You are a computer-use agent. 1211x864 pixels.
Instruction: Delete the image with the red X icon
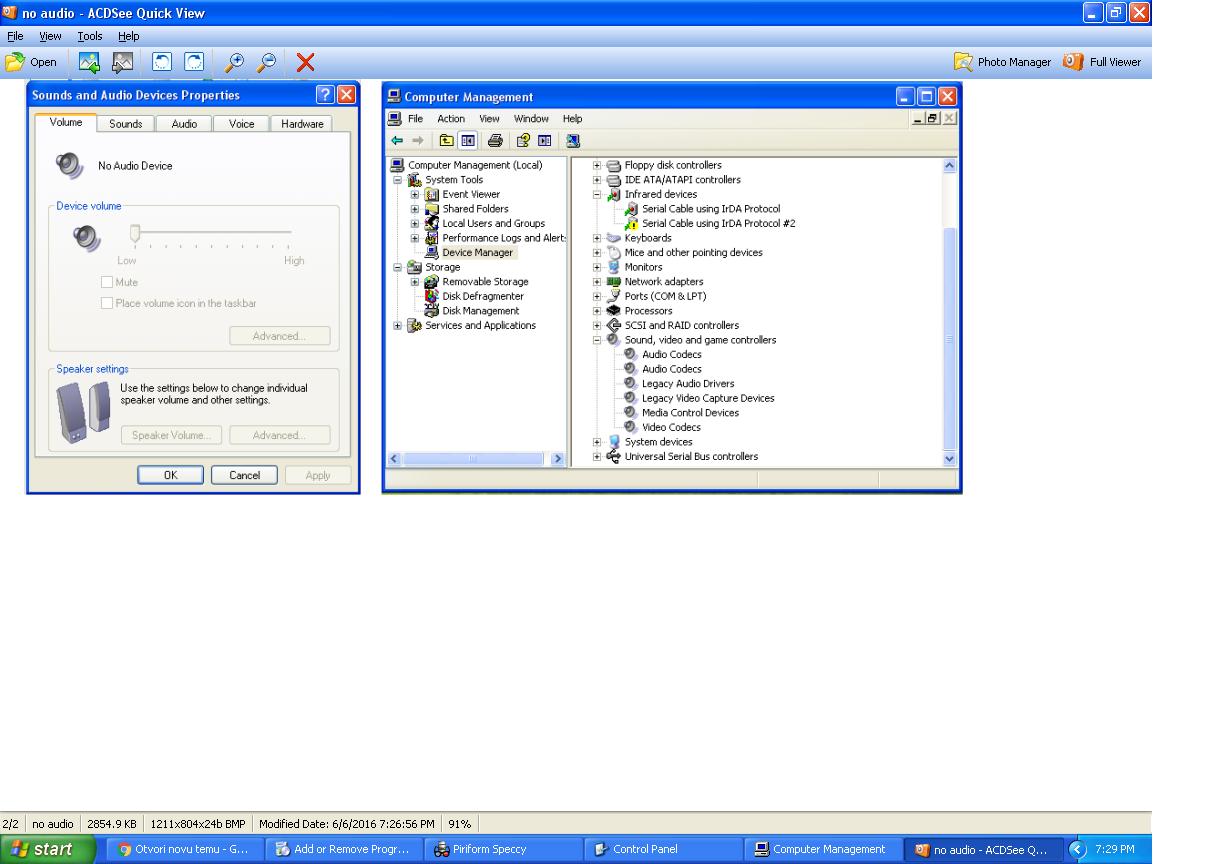(305, 62)
